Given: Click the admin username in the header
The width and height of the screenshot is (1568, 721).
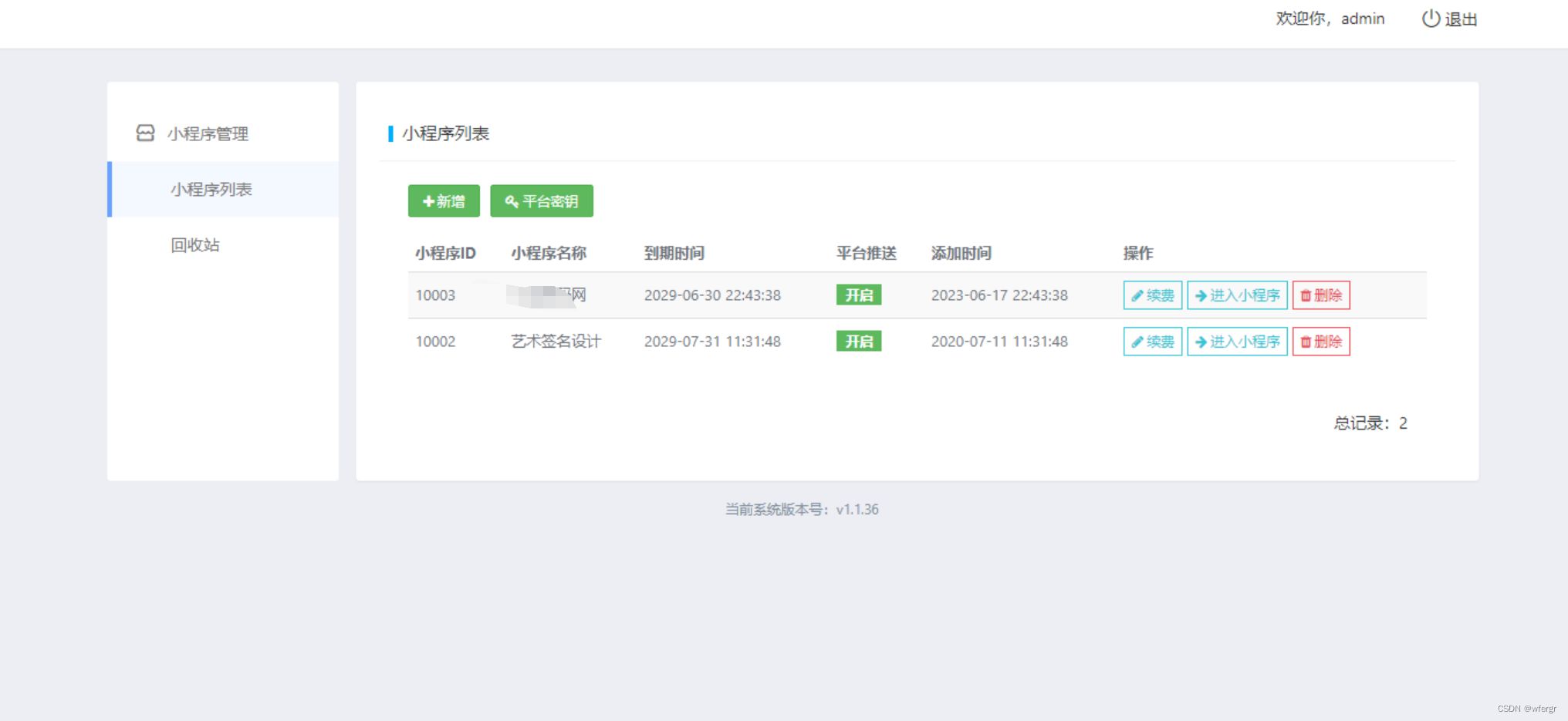Looking at the screenshot, I should coord(1363,19).
